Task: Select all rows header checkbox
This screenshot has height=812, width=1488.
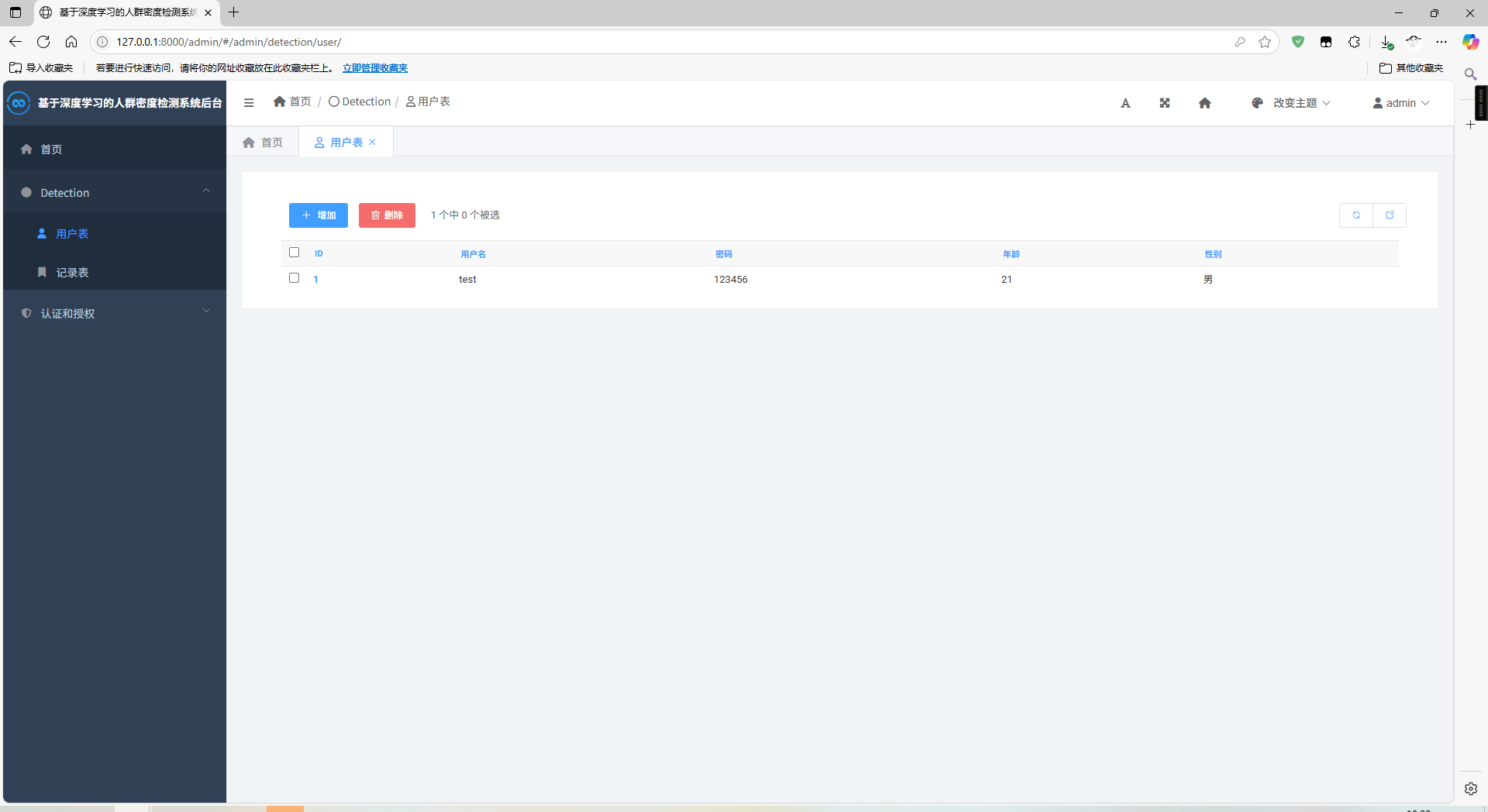Action: [294, 253]
